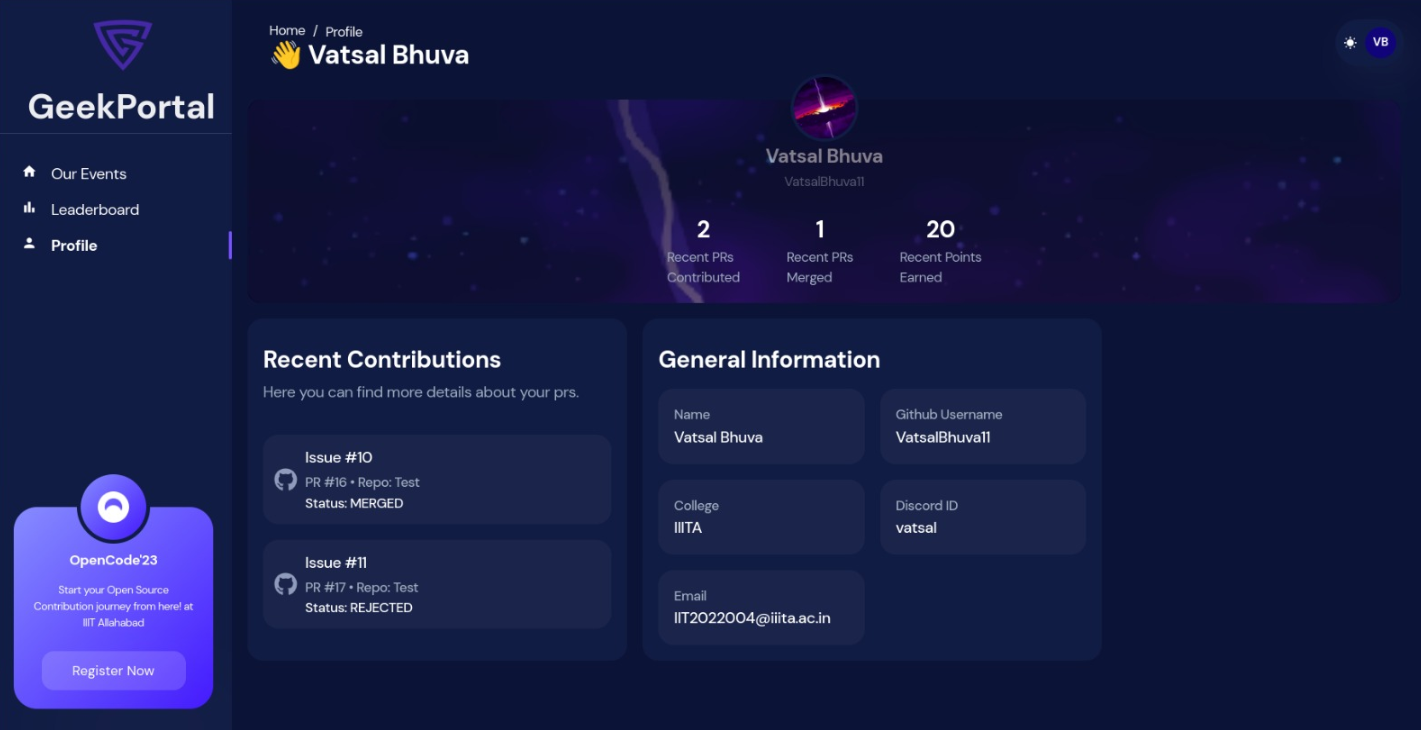Click the waving hand emoji beside Vatsal Bhuva

point(288,55)
